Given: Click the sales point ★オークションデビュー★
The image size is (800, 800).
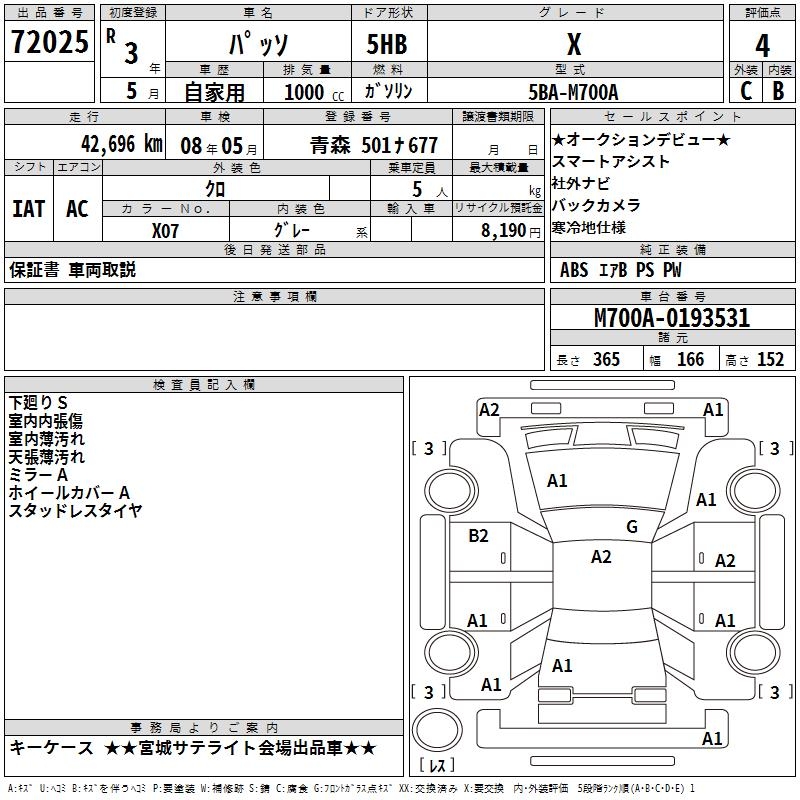Looking at the screenshot, I should point(641,139).
